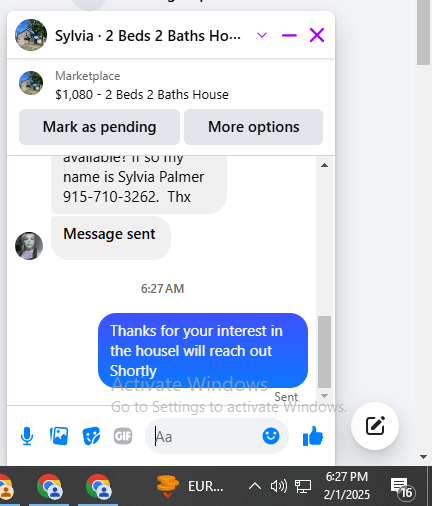
Task: Attach a photo using the image icon
Action: [x=59, y=436]
